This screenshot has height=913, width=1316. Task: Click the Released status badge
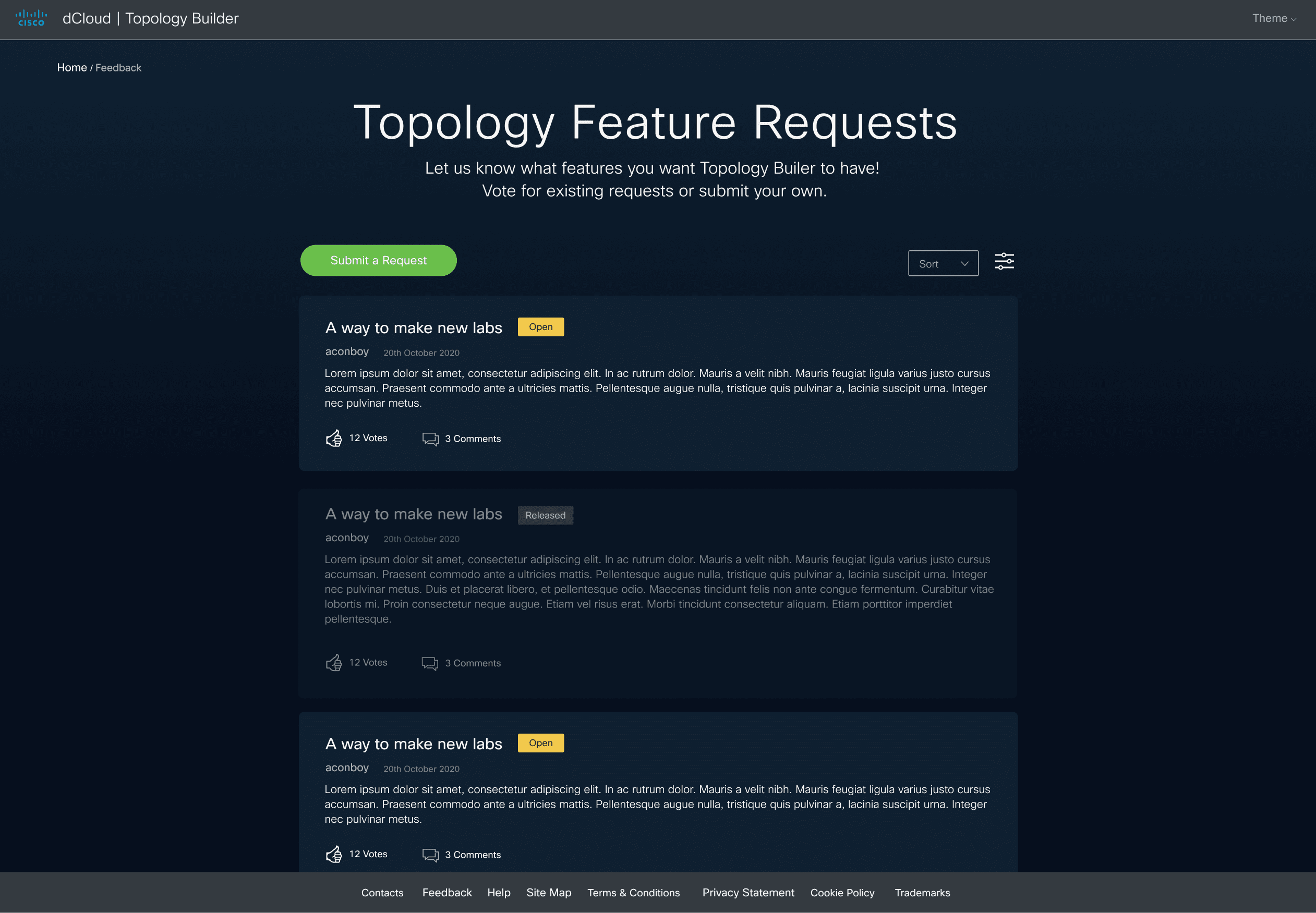pos(545,515)
